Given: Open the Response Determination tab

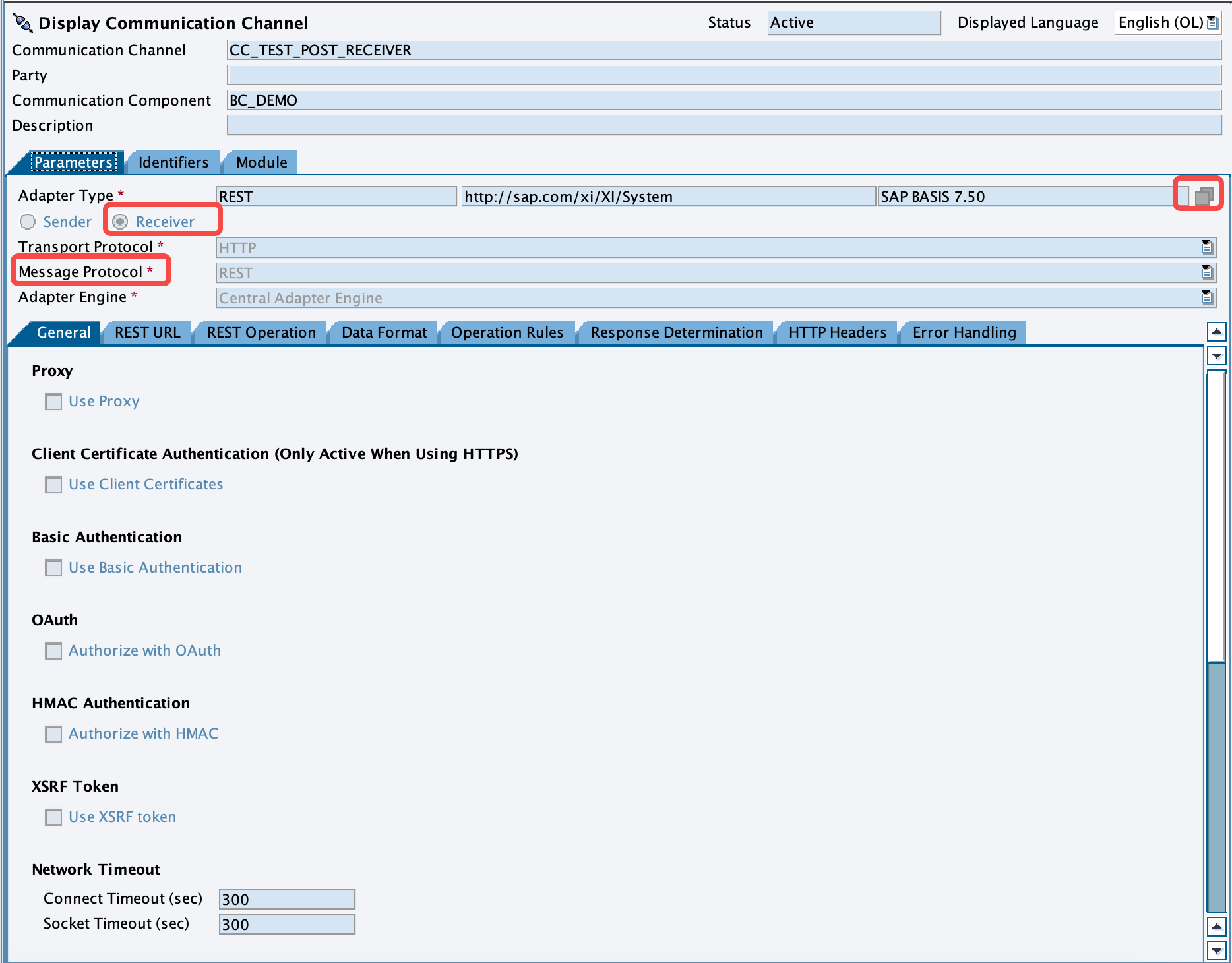Looking at the screenshot, I should pos(677,332).
